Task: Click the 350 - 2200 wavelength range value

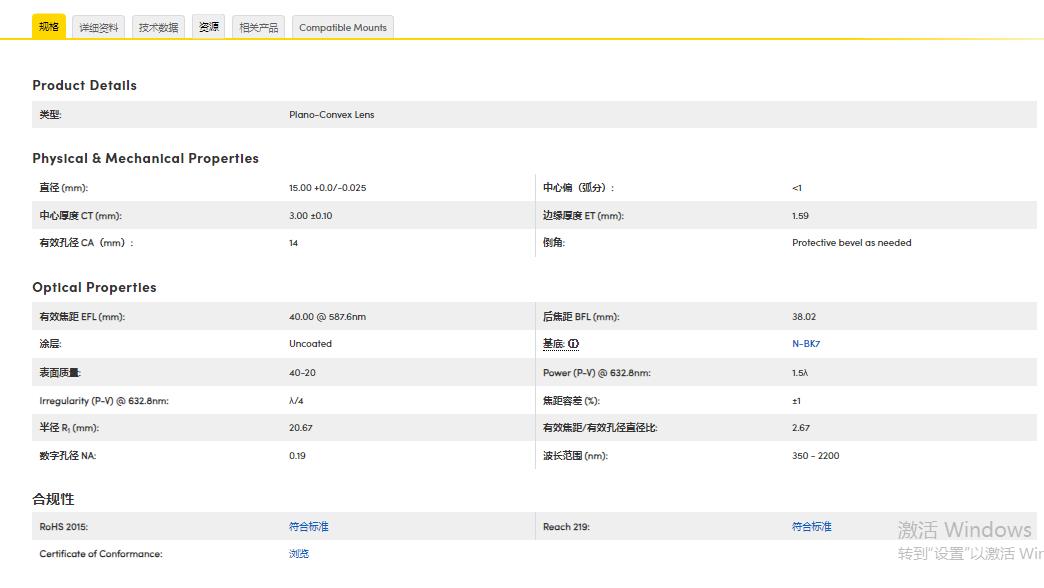Action: (x=815, y=456)
